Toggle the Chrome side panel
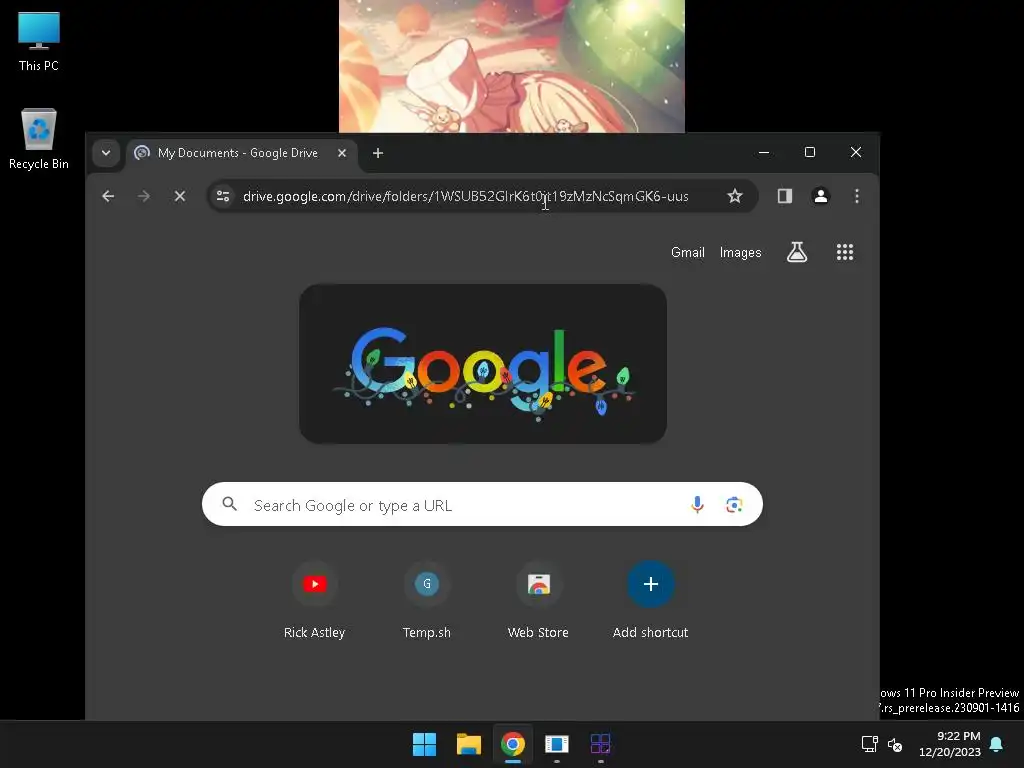Screen dimensions: 1024x768 (x=784, y=196)
